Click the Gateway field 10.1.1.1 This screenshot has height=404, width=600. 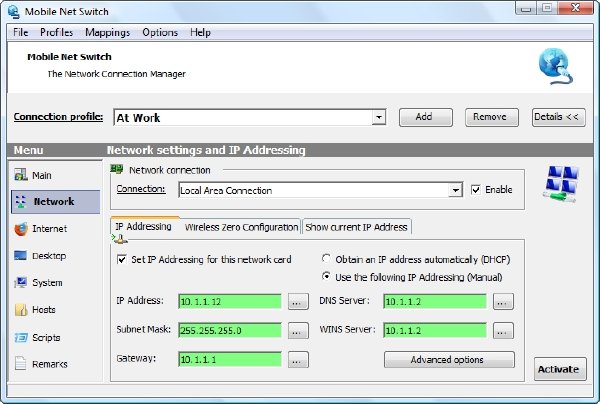pos(230,360)
